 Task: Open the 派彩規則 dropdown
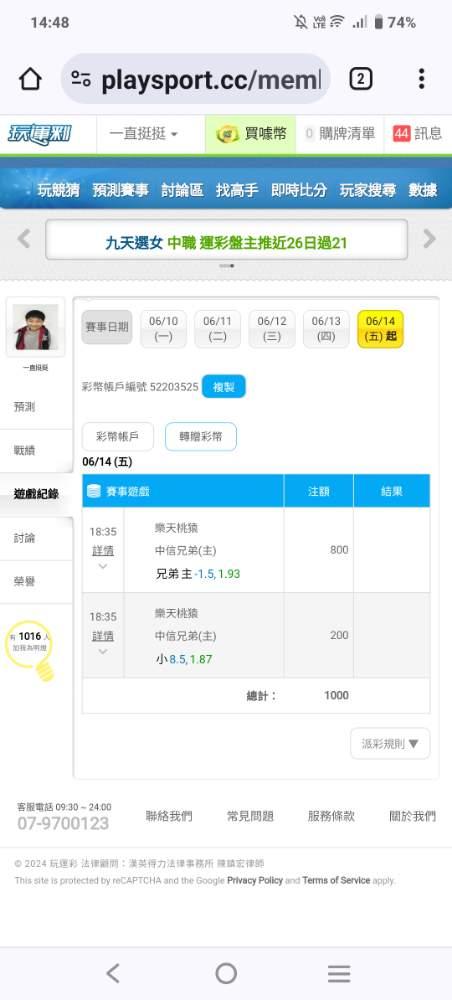coord(390,744)
